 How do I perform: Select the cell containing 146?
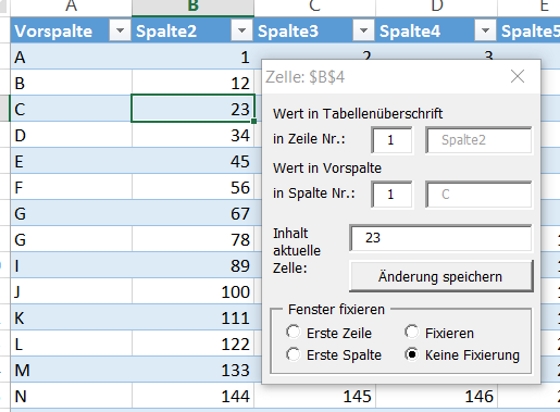click(436, 396)
